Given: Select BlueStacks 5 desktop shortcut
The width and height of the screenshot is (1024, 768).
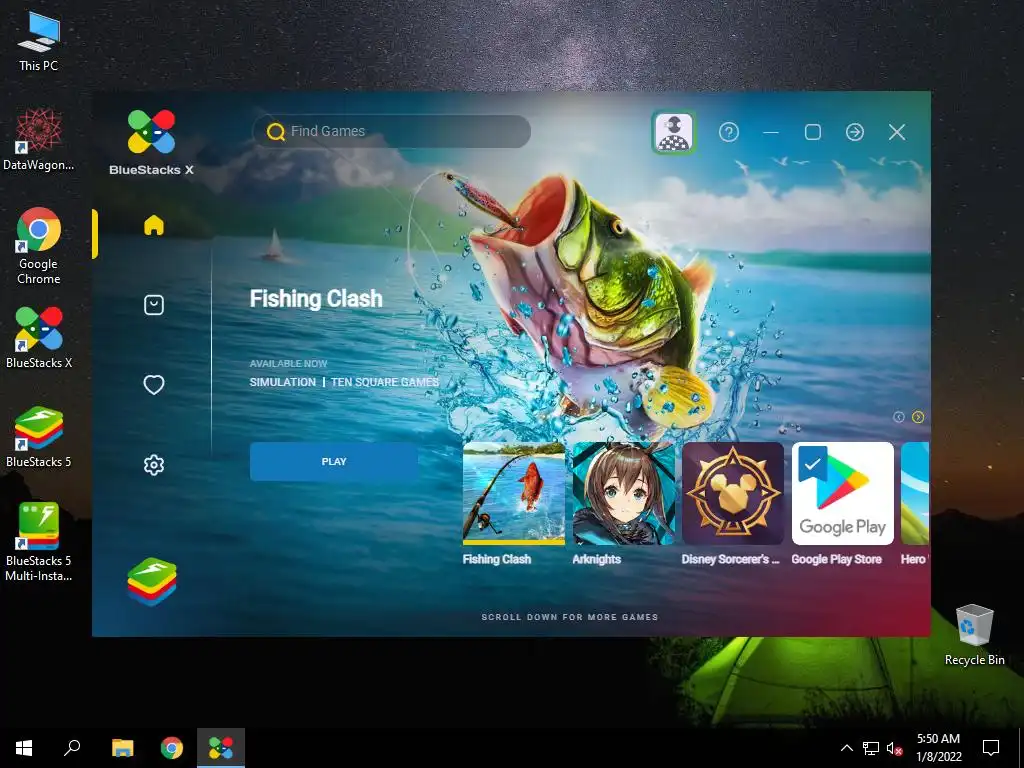Looking at the screenshot, I should click(39, 437).
